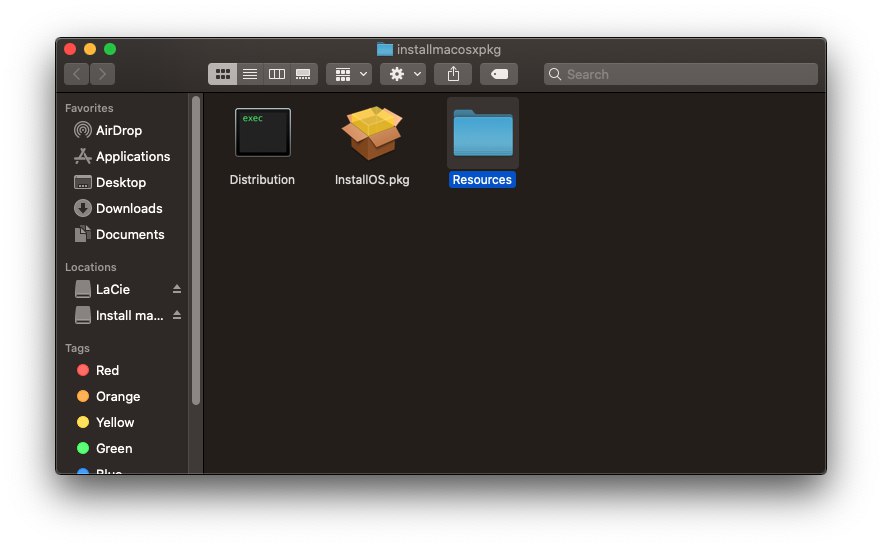This screenshot has width=882, height=548.
Task: Click the Downloads sidebar icon
Action: [83, 208]
